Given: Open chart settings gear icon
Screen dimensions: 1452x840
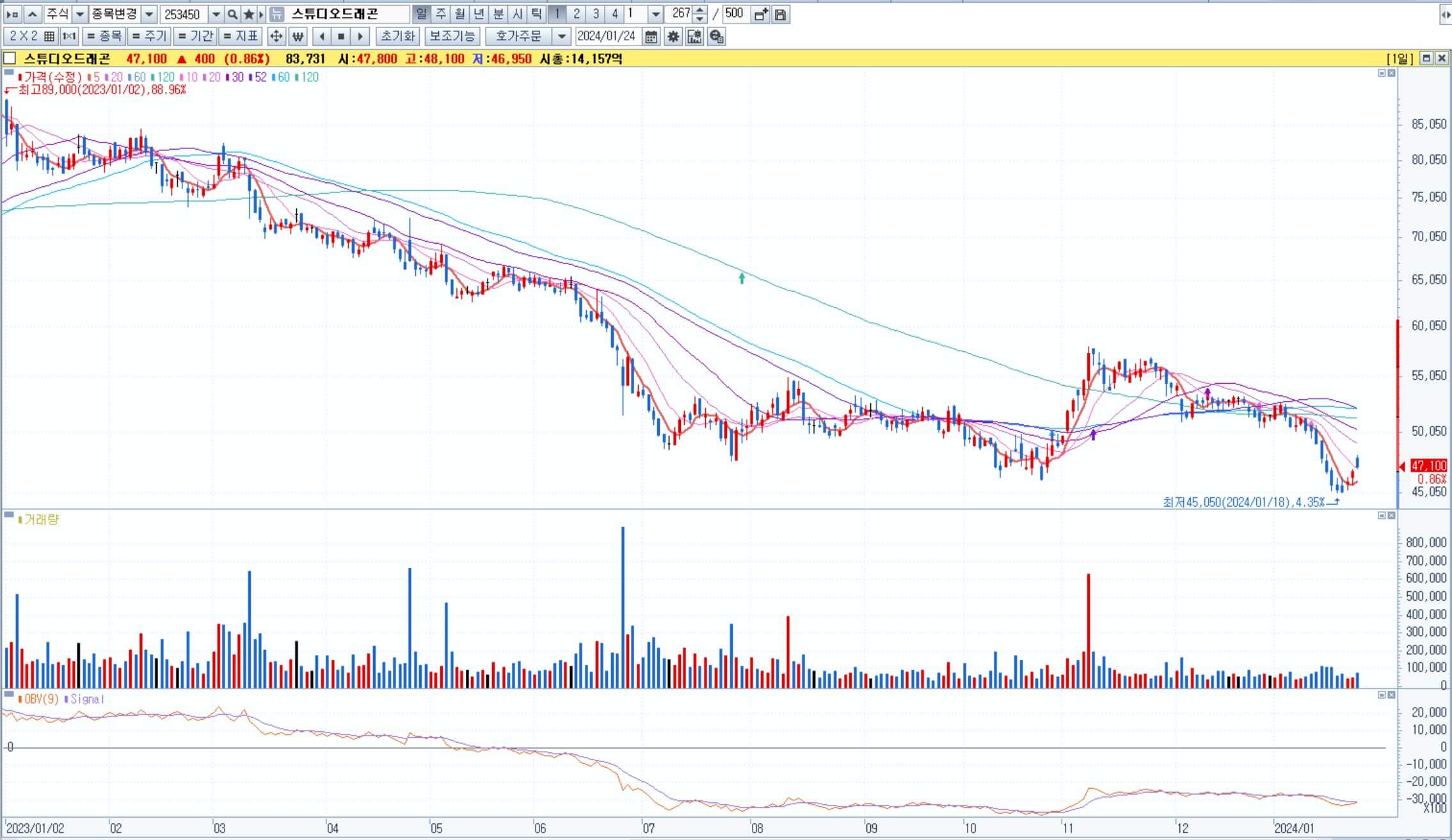Looking at the screenshot, I should point(673,36).
